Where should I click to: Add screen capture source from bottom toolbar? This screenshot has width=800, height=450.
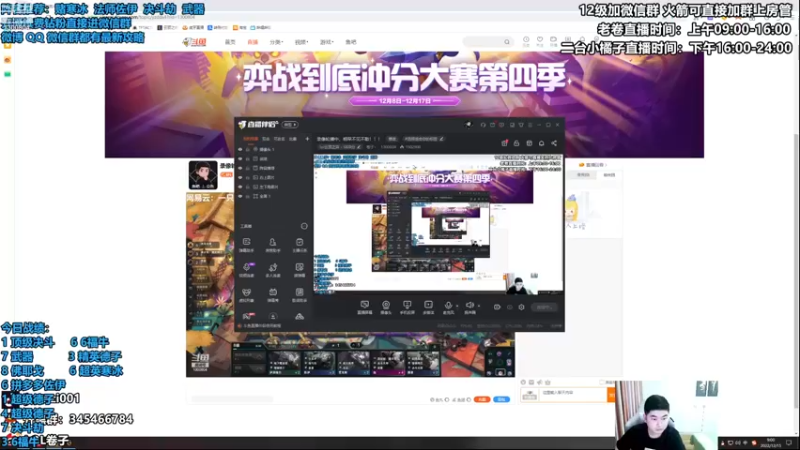pos(365,307)
